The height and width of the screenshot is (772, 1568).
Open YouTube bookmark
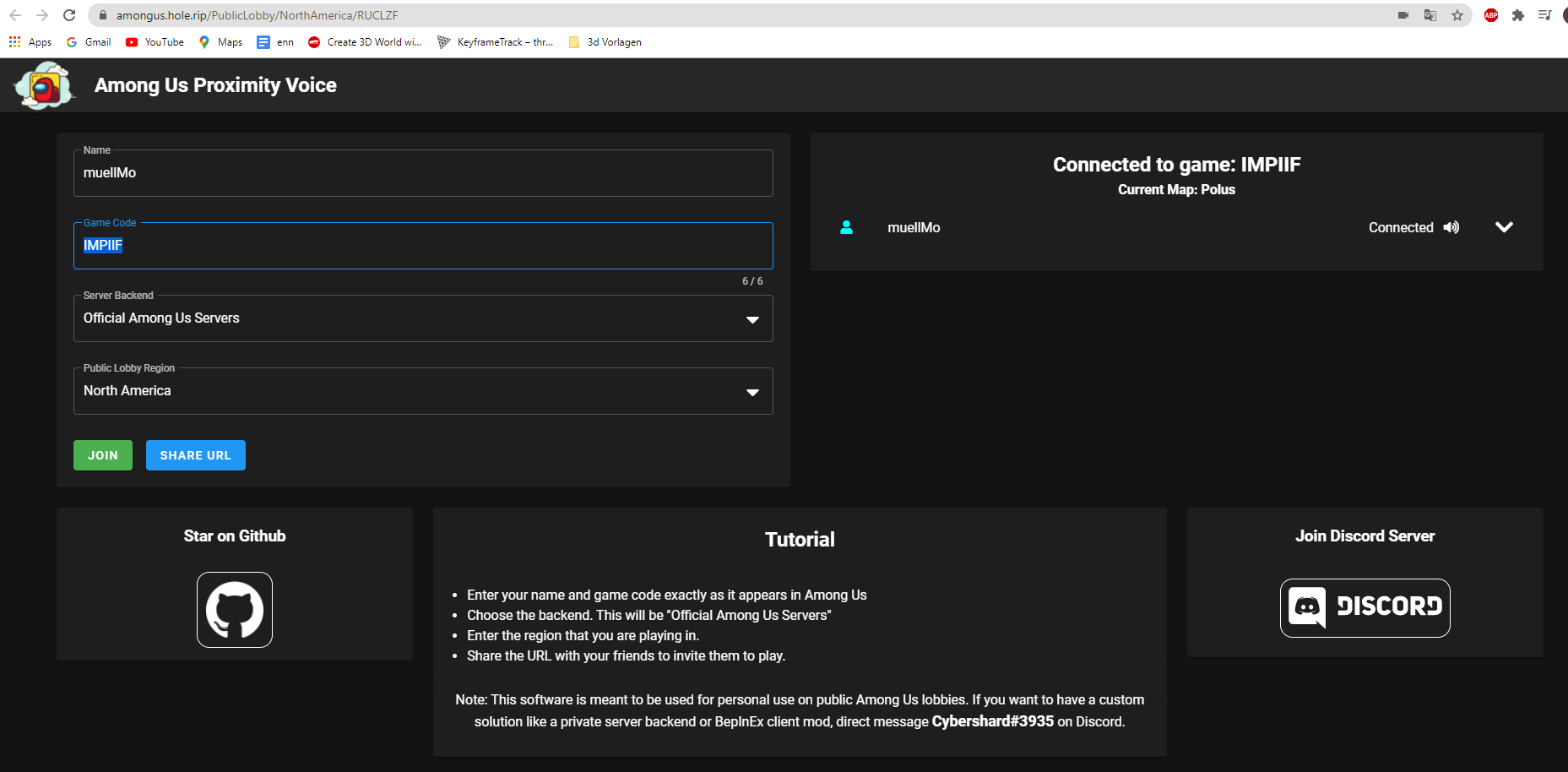pos(155,42)
